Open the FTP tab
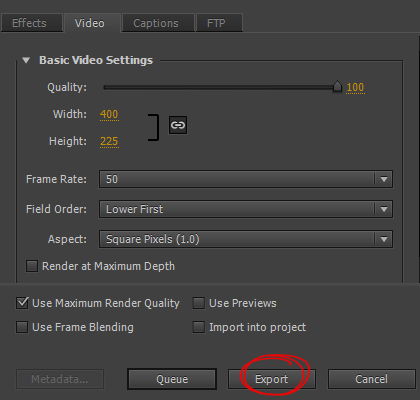 (x=219, y=23)
